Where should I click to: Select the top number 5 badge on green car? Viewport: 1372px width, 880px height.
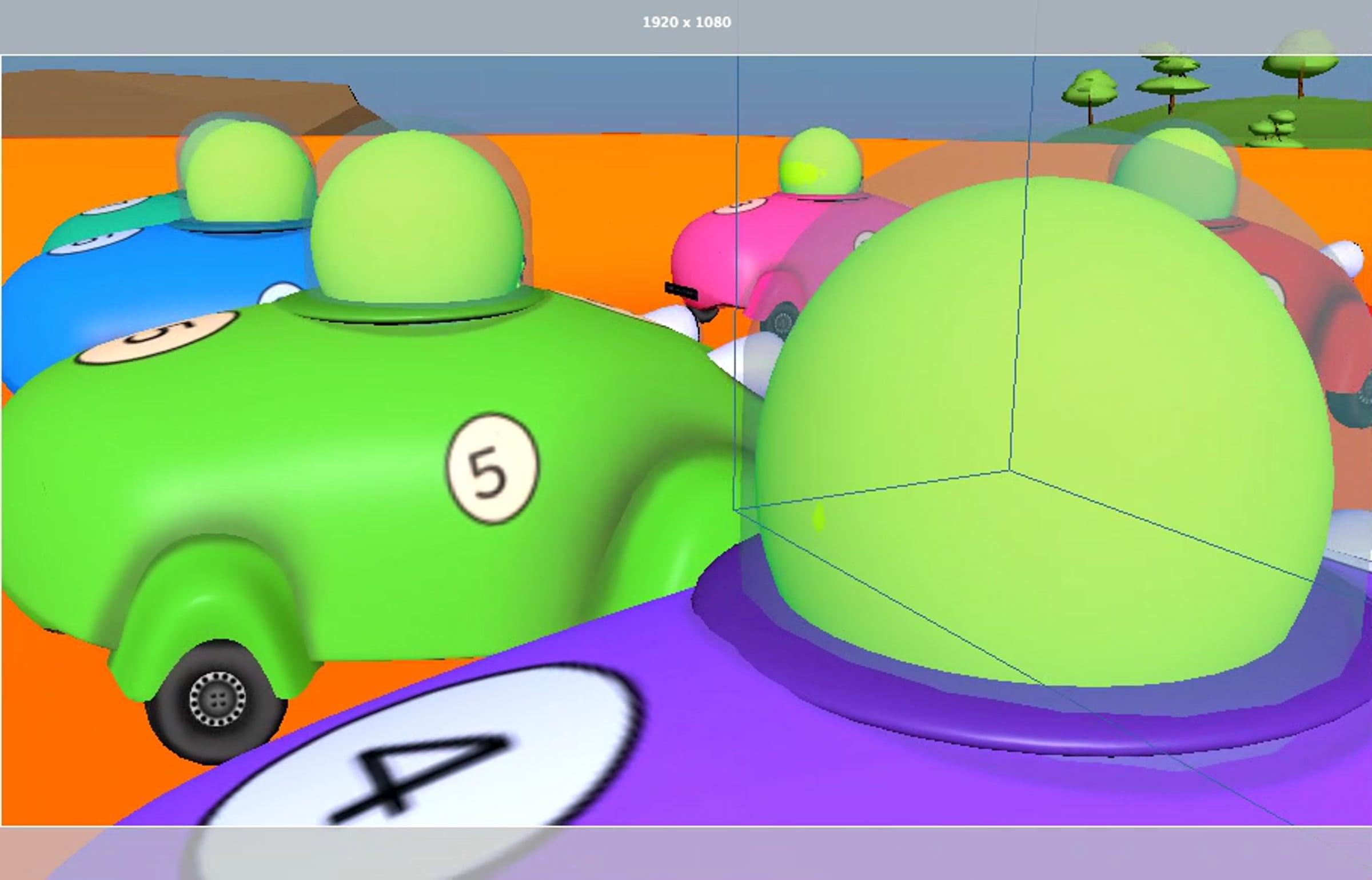pyautogui.click(x=157, y=338)
